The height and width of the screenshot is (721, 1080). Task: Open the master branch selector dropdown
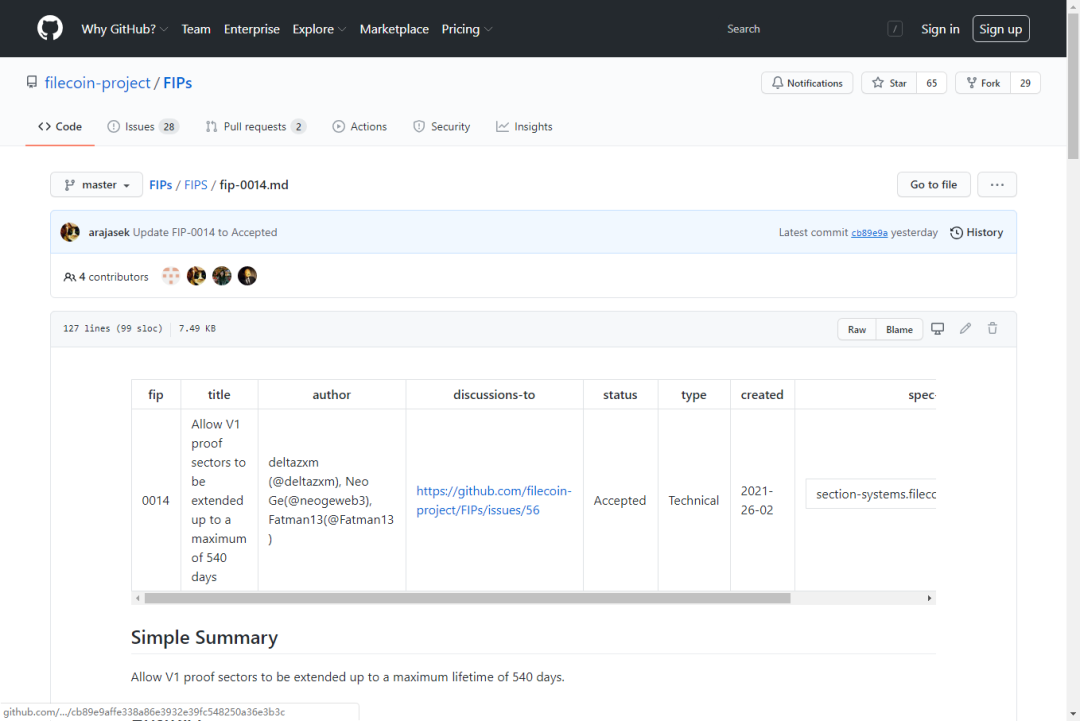point(96,185)
